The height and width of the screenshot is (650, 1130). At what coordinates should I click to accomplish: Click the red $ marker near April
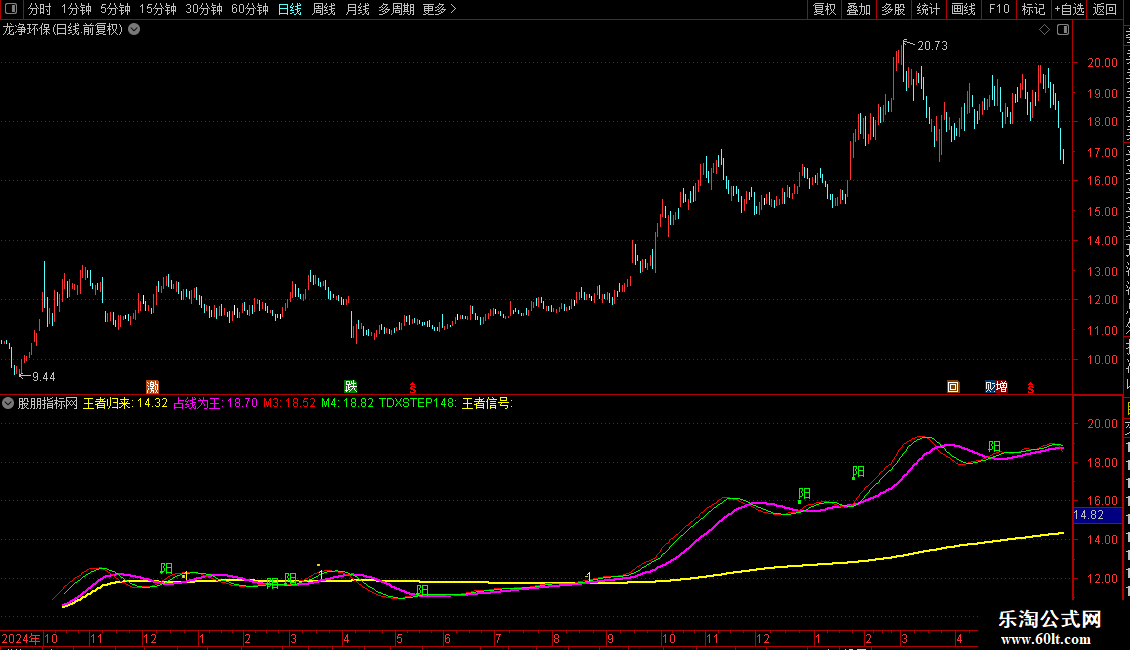pos(1031,388)
